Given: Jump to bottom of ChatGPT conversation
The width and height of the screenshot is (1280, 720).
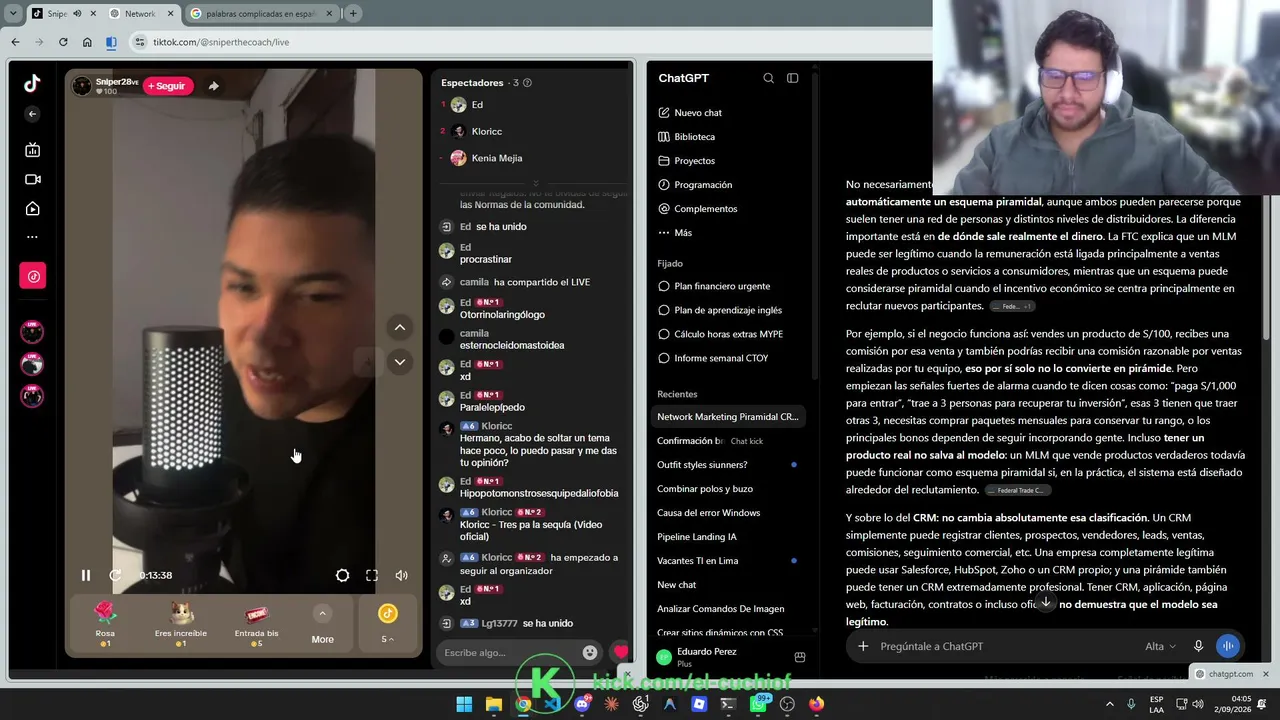Looking at the screenshot, I should coord(1046,602).
